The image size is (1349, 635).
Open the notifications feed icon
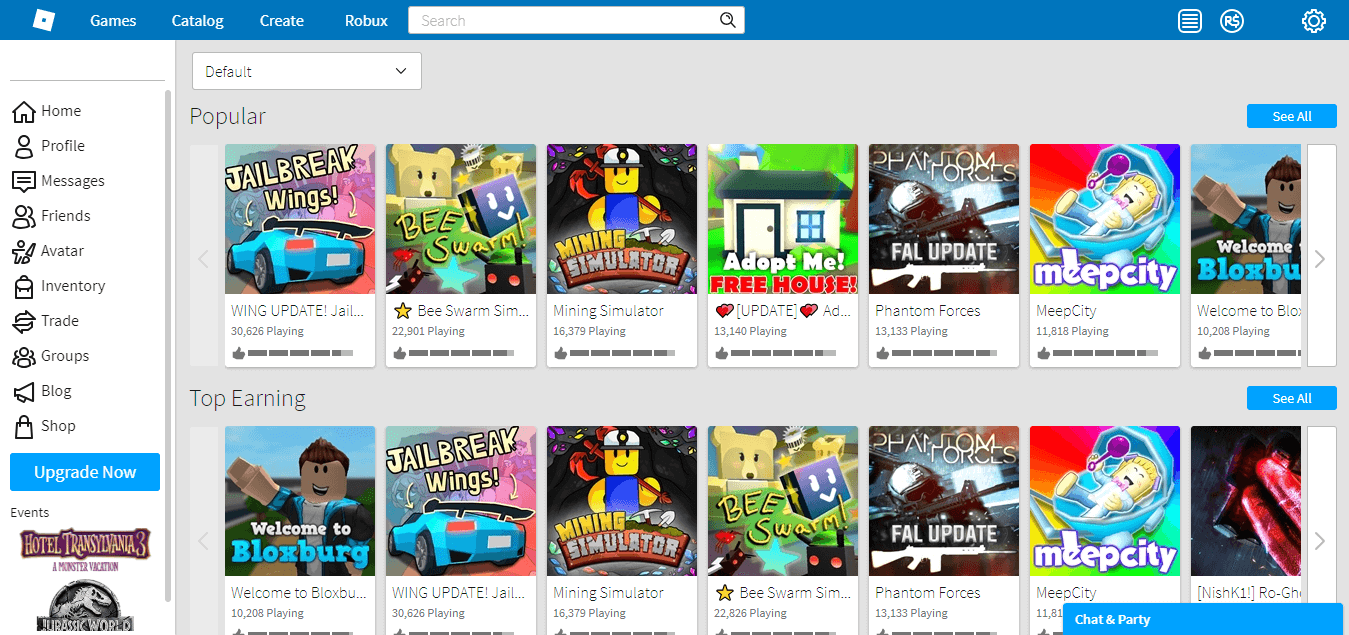pos(1189,20)
